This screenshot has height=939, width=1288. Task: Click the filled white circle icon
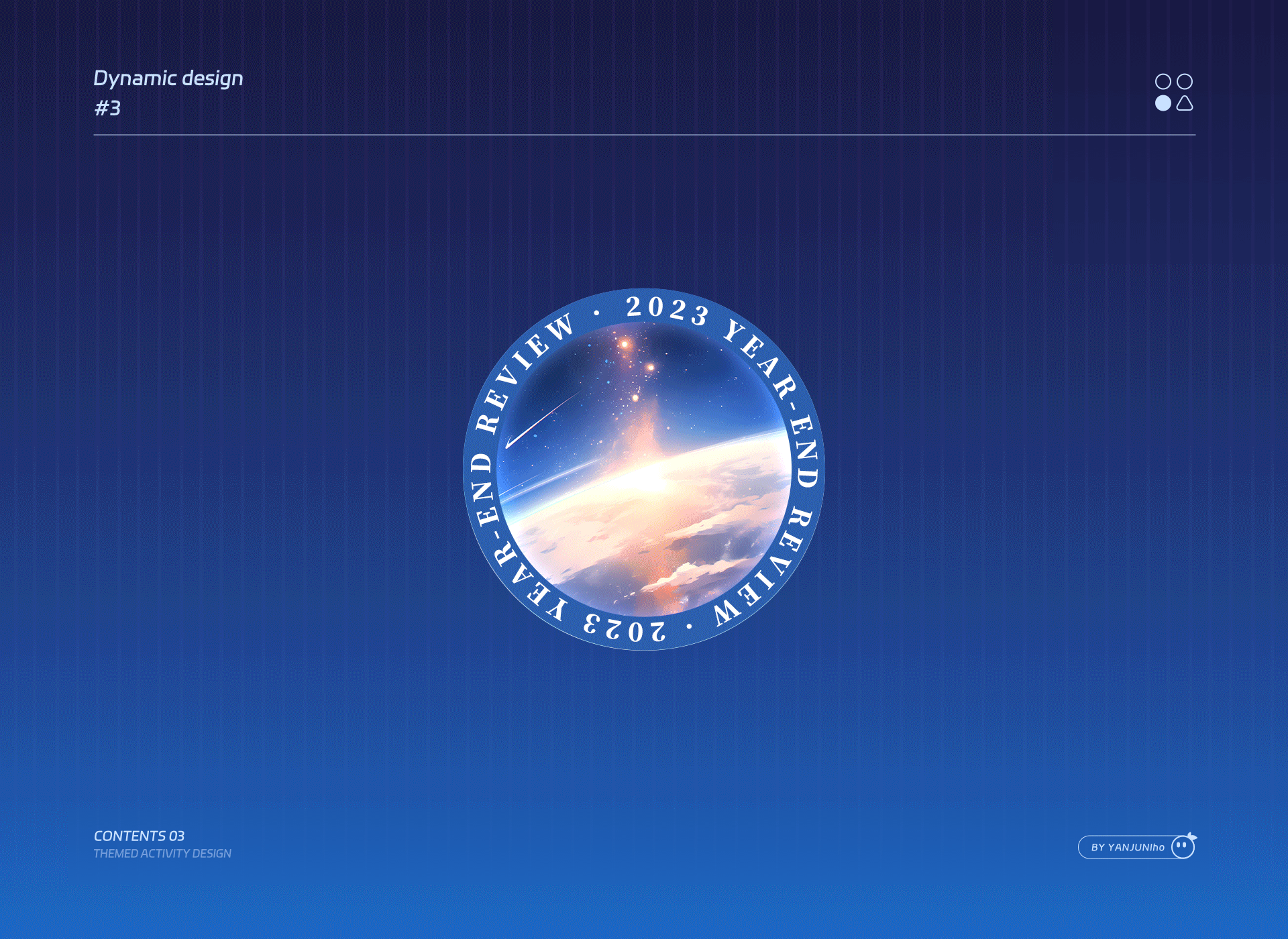[1163, 103]
